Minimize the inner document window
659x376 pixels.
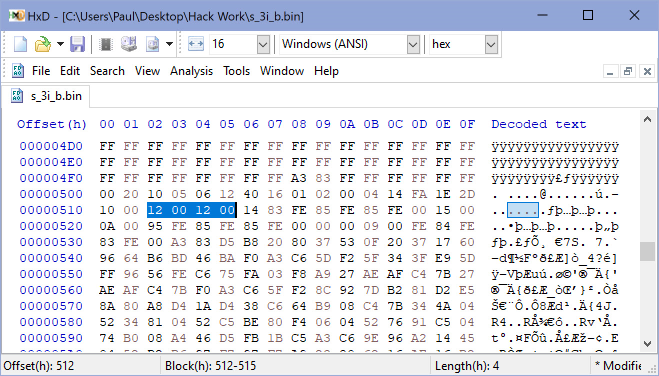click(610, 71)
